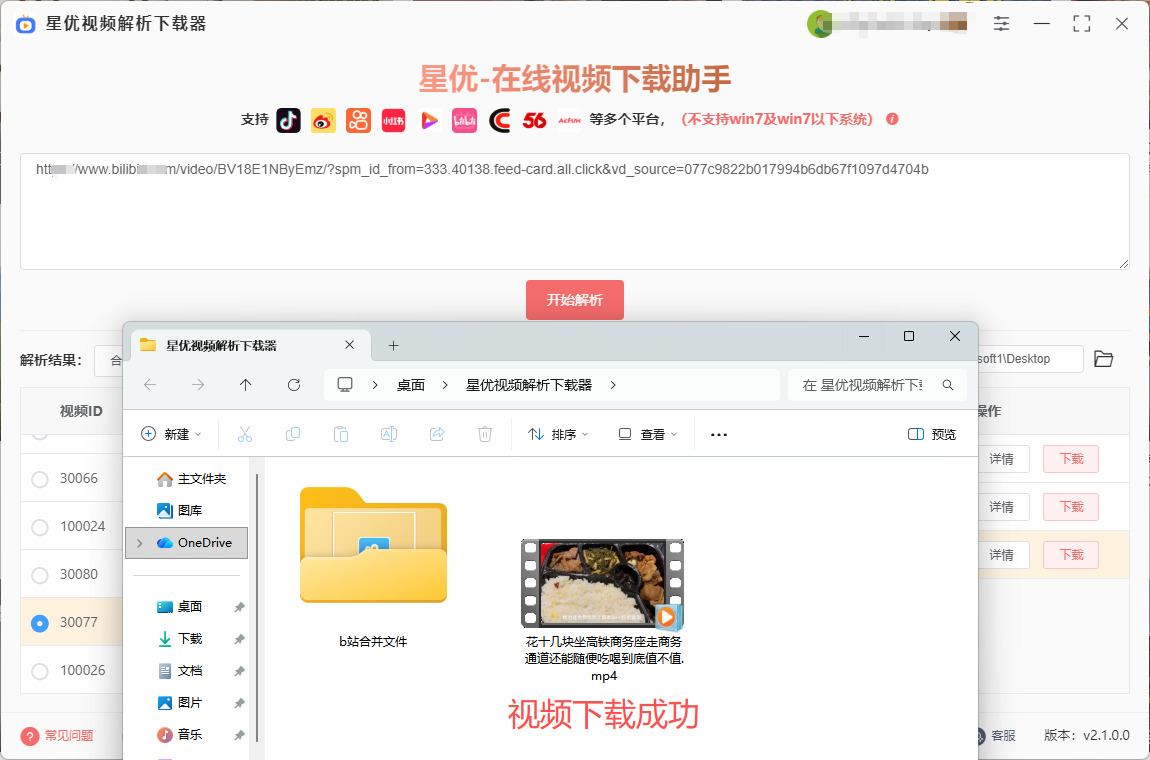Click the 56 video platform icon
This screenshot has height=760, width=1150.
click(535, 120)
